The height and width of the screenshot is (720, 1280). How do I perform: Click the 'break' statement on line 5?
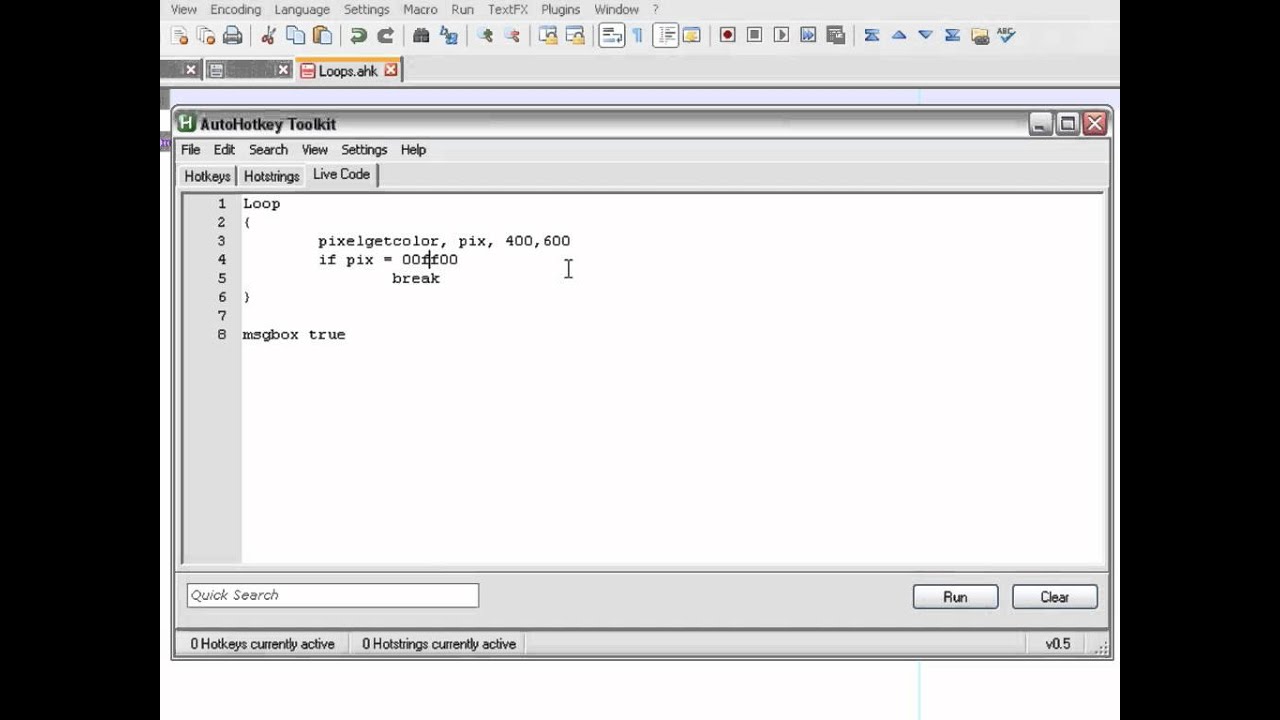[416, 278]
